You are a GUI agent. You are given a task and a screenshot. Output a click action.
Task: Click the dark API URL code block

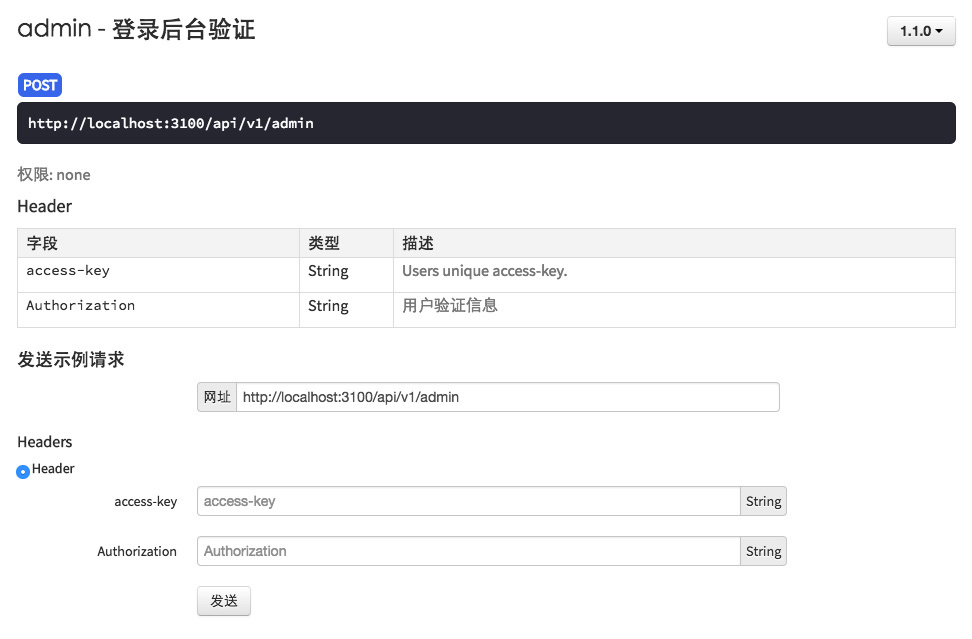486,123
